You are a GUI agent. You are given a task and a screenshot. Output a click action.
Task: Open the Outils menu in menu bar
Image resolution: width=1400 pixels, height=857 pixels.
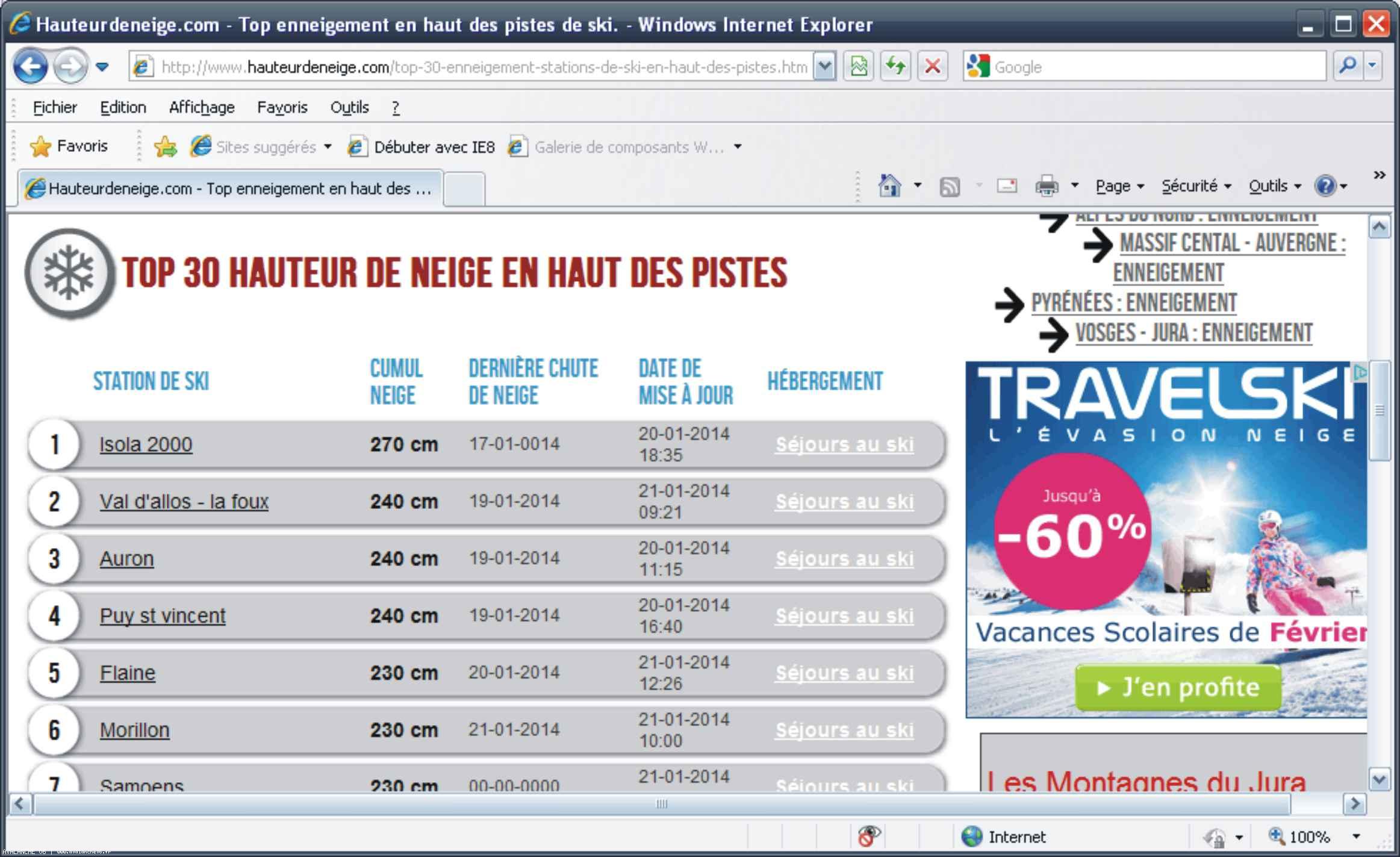click(349, 107)
